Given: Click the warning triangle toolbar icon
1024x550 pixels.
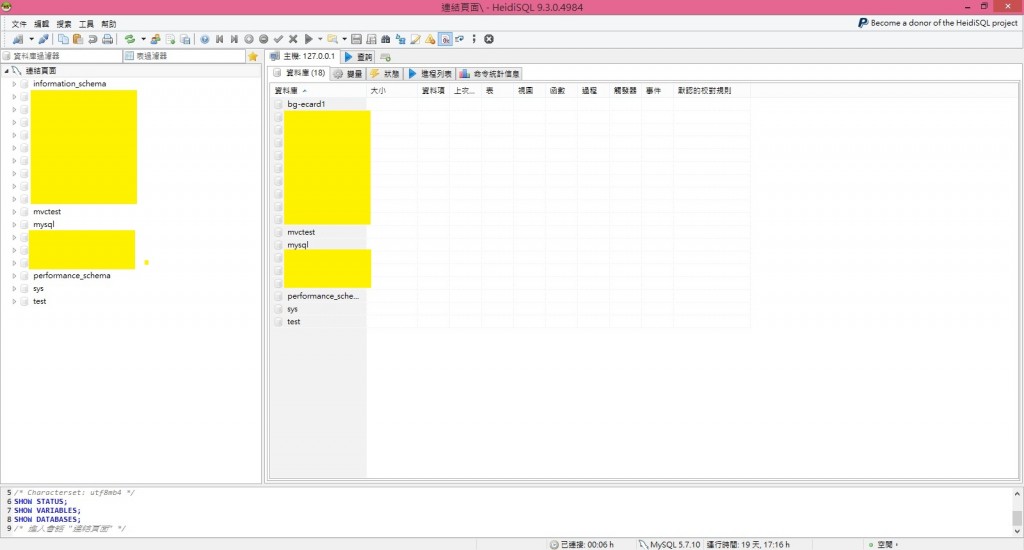Looking at the screenshot, I should coord(430,39).
